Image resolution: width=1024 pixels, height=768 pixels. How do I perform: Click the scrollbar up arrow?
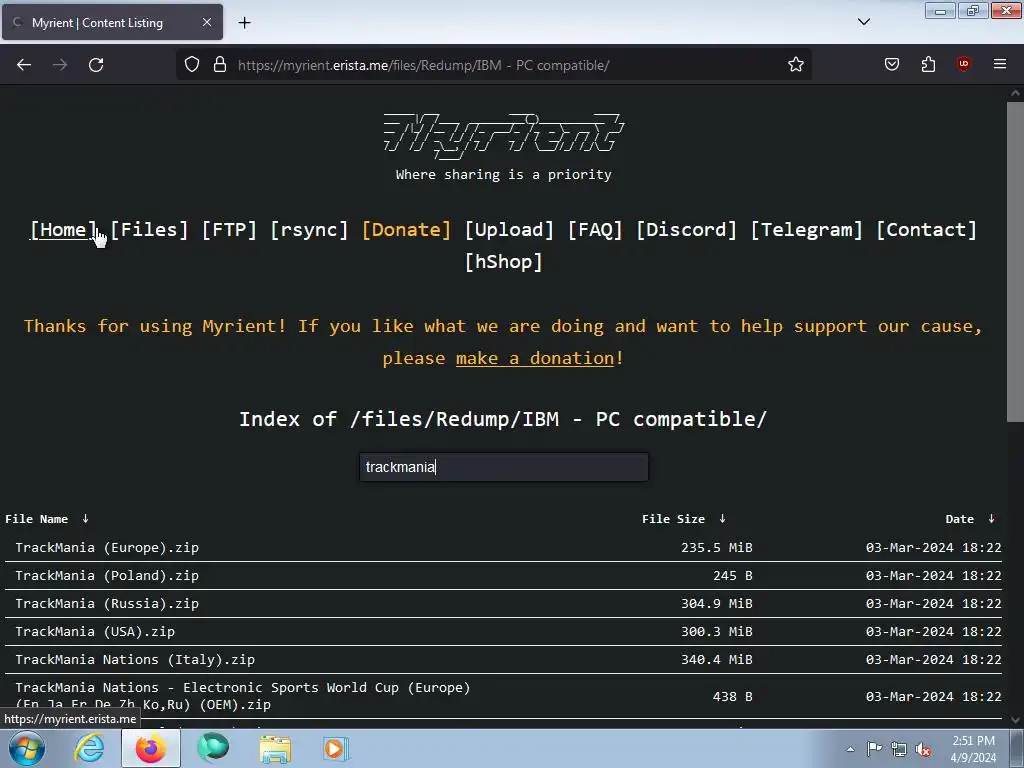1015,93
